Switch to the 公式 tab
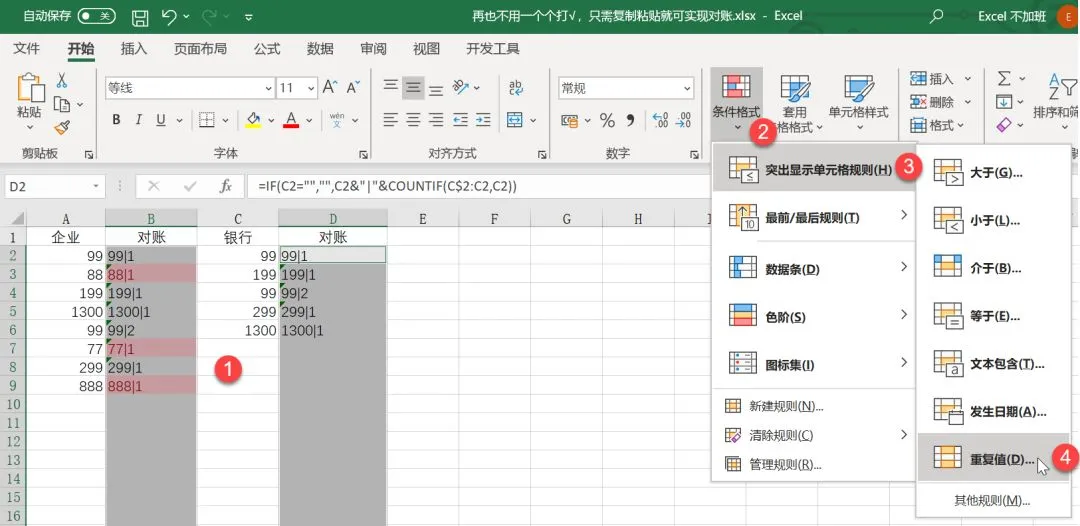 (x=267, y=49)
